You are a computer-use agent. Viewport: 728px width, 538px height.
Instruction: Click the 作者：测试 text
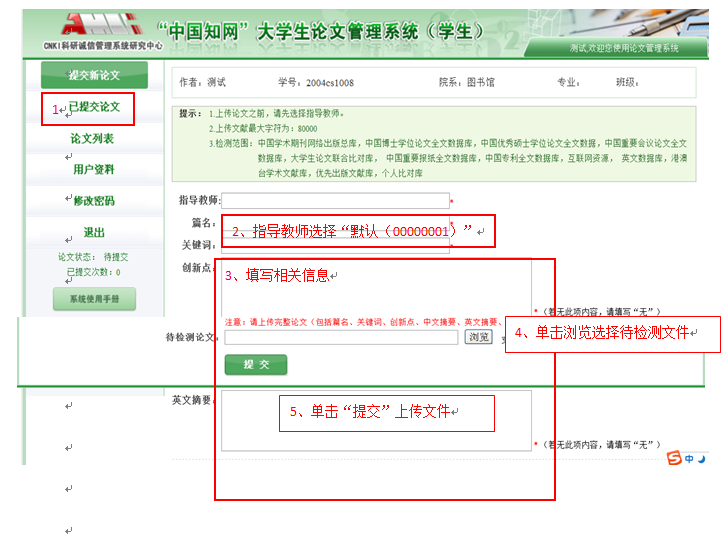pyautogui.click(x=202, y=82)
